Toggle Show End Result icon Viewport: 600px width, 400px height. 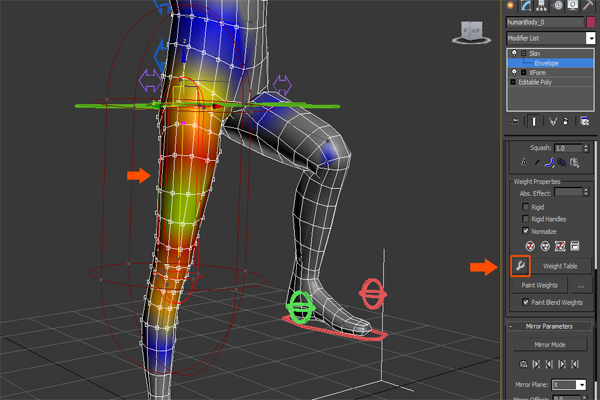pyautogui.click(x=534, y=122)
